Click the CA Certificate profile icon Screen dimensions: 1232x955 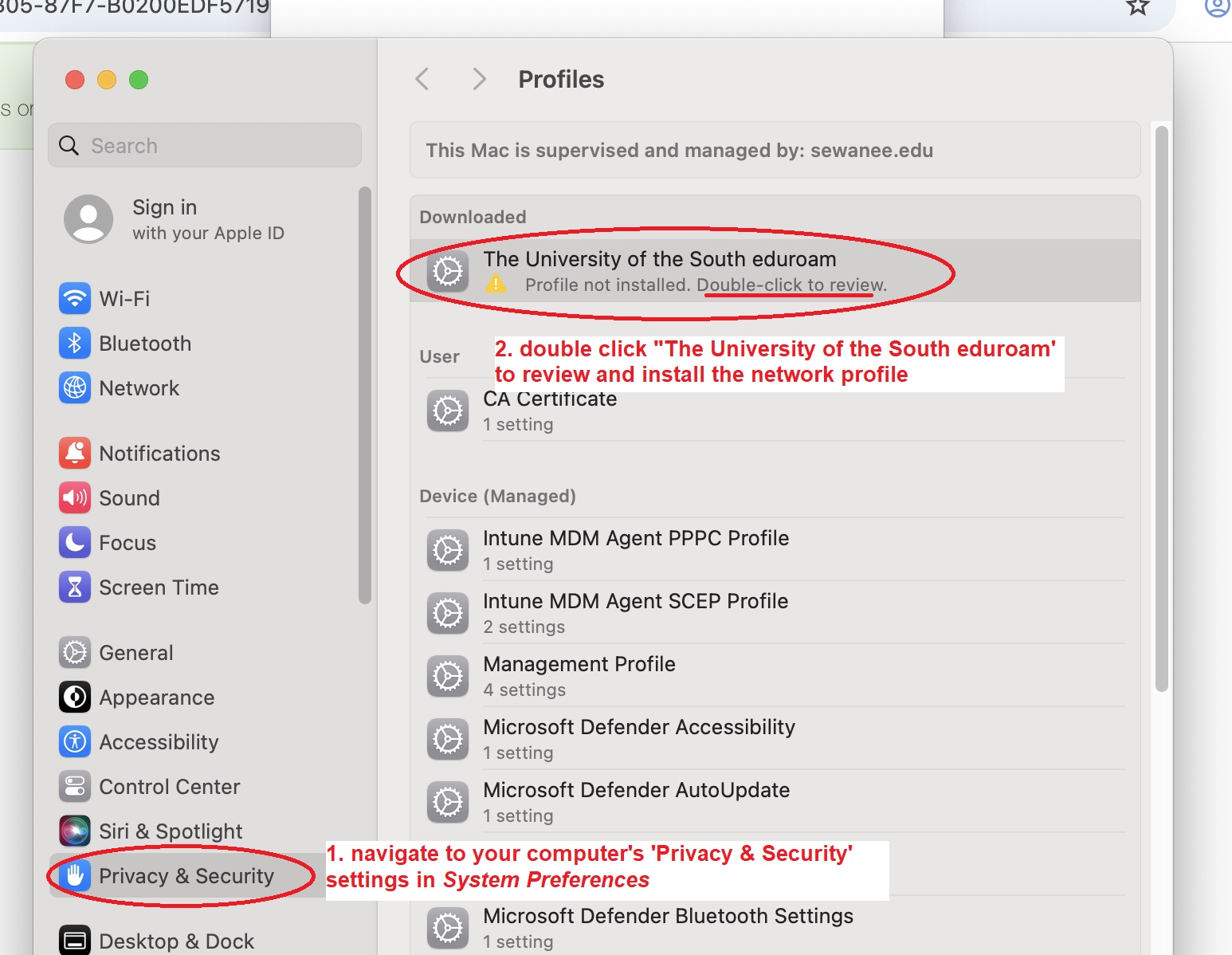click(x=448, y=411)
